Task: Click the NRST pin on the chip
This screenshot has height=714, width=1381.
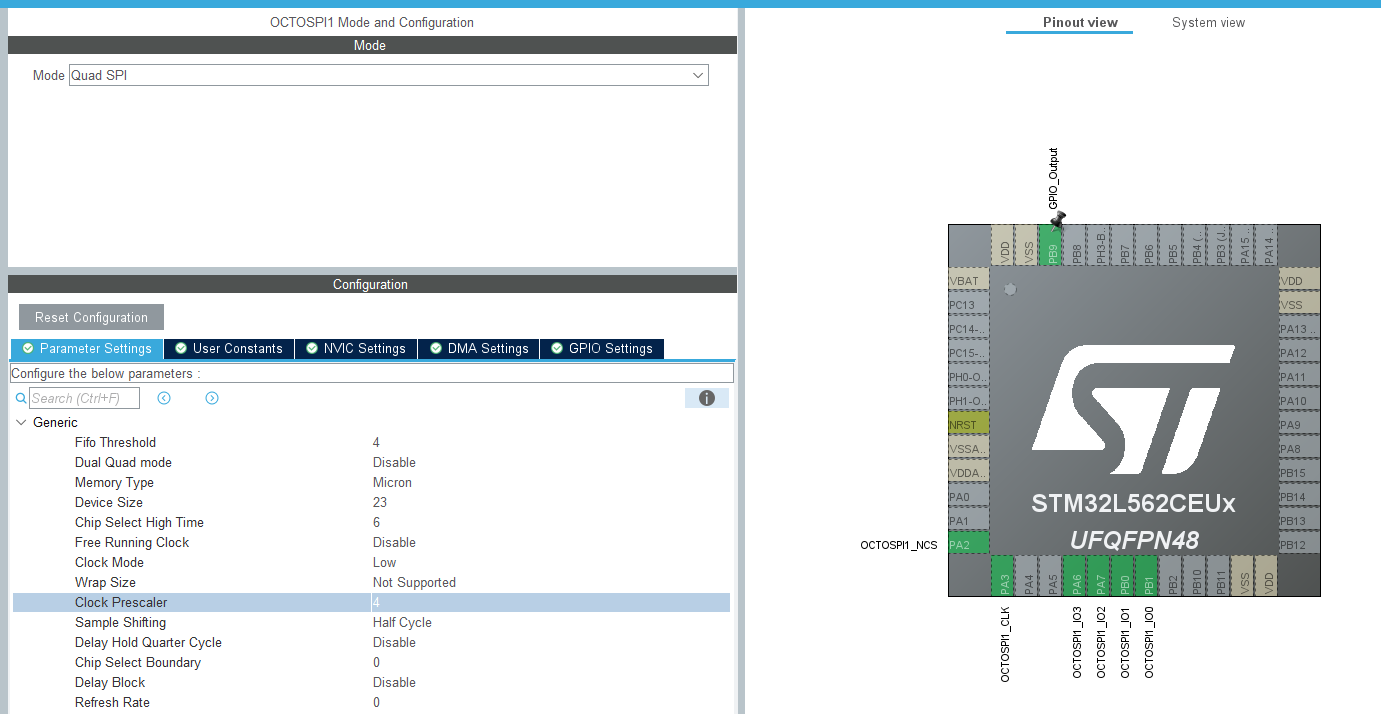Action: click(968, 425)
